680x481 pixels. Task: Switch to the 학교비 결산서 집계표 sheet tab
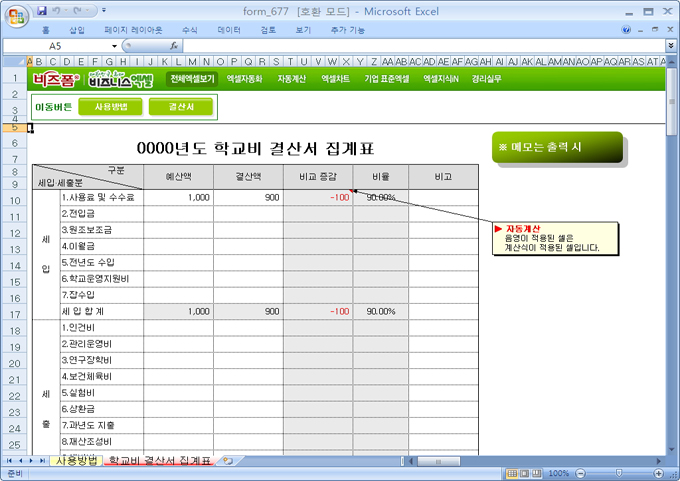coord(160,460)
